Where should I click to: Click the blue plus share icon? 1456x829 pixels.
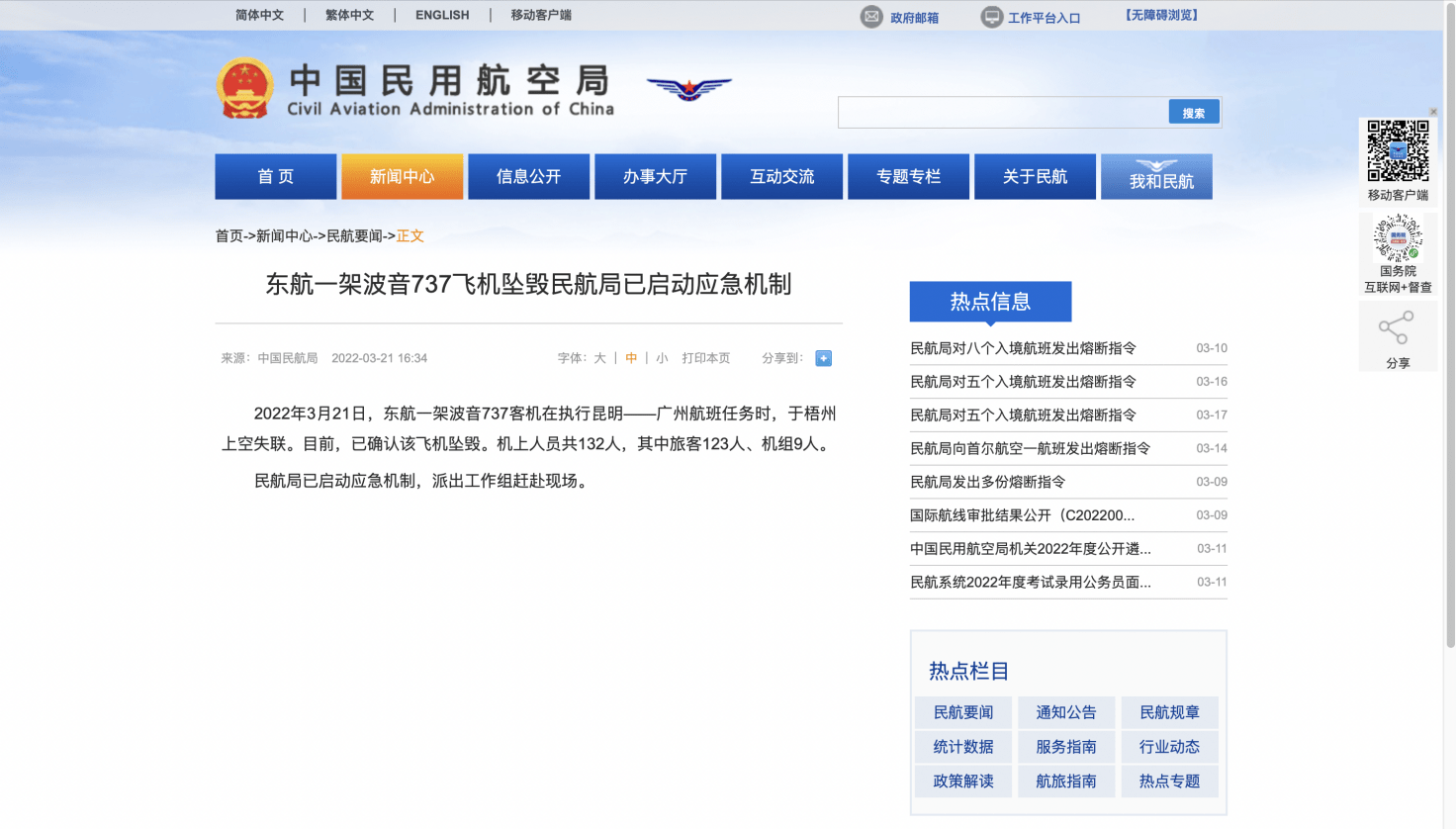click(823, 358)
